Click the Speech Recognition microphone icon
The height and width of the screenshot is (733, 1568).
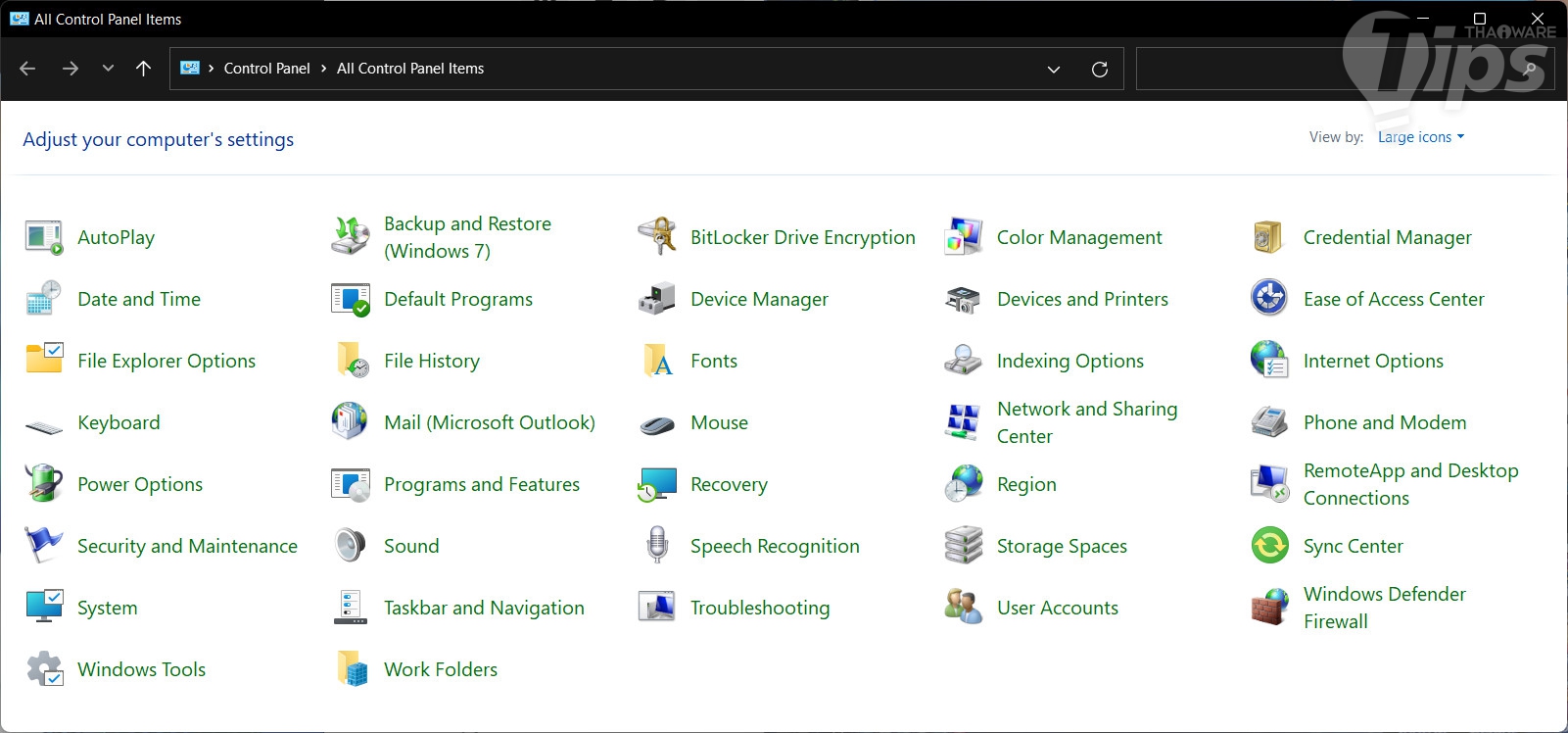tap(656, 546)
